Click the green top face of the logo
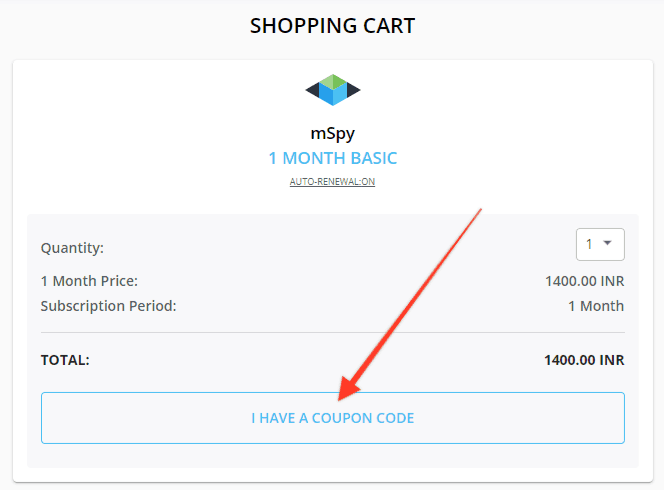Screen dimensions: 664x490 333,80
